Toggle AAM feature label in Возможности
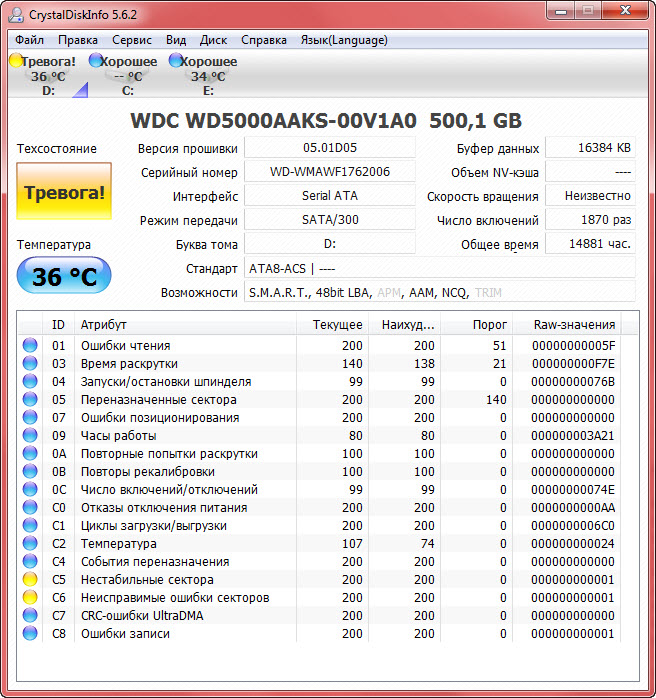The width and height of the screenshot is (656, 698). [420, 293]
